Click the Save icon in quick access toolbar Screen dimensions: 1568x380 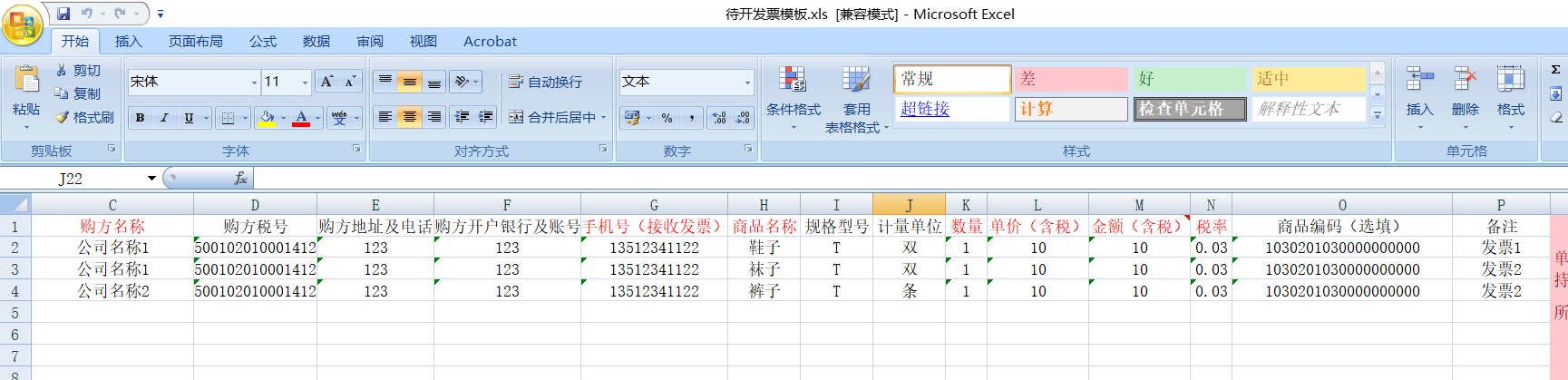point(63,14)
